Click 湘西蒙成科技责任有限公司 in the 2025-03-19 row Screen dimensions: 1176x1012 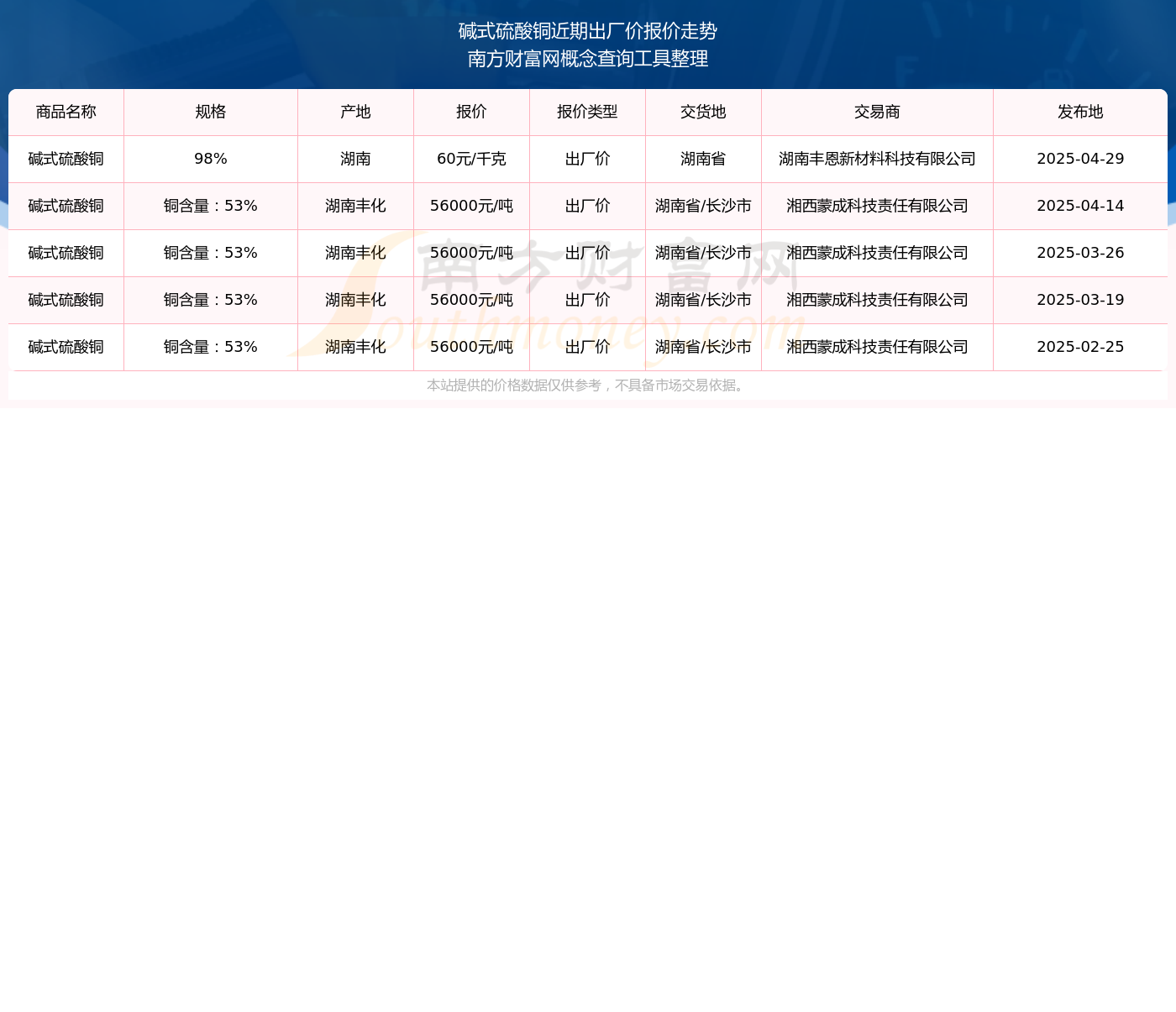click(877, 300)
